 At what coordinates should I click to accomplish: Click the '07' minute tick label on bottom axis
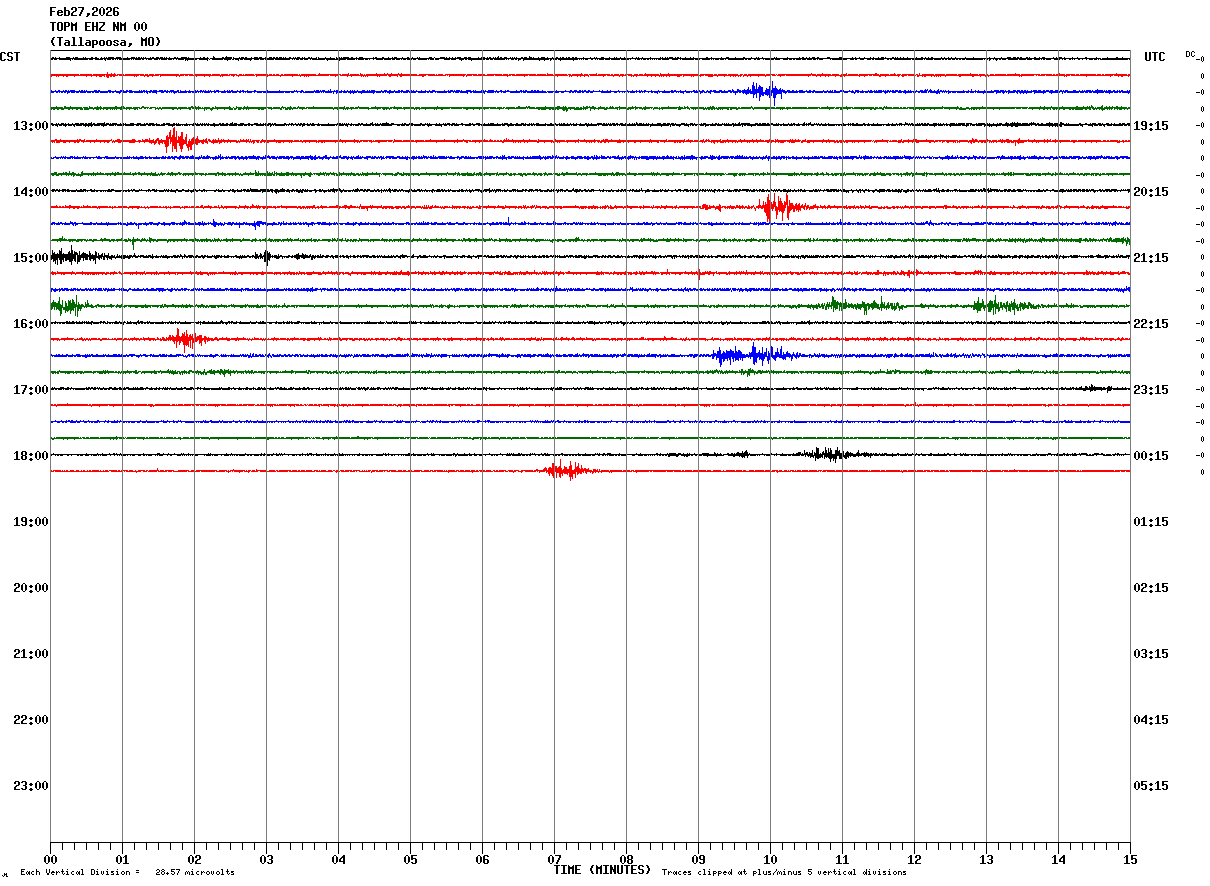tap(554, 859)
